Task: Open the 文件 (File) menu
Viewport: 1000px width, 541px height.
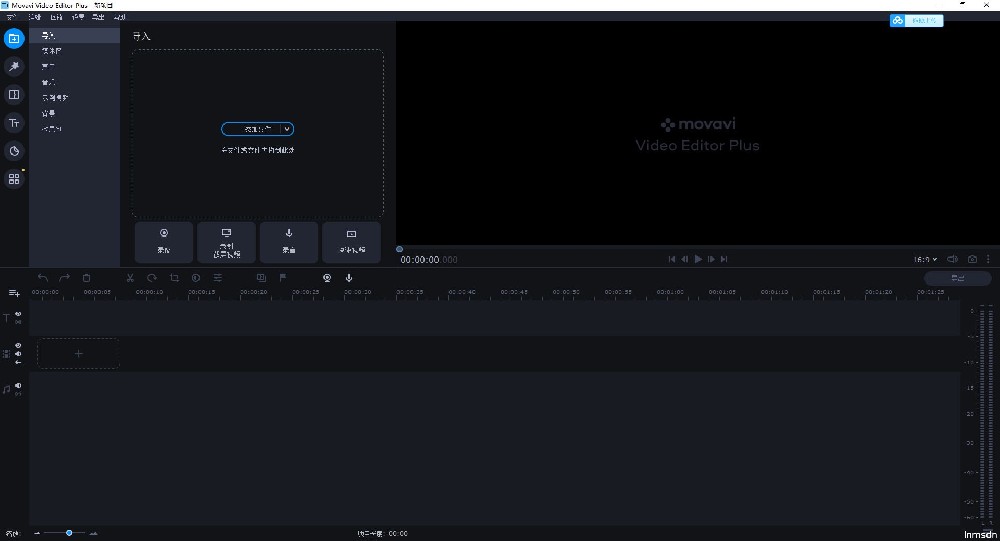Action: click(x=11, y=17)
